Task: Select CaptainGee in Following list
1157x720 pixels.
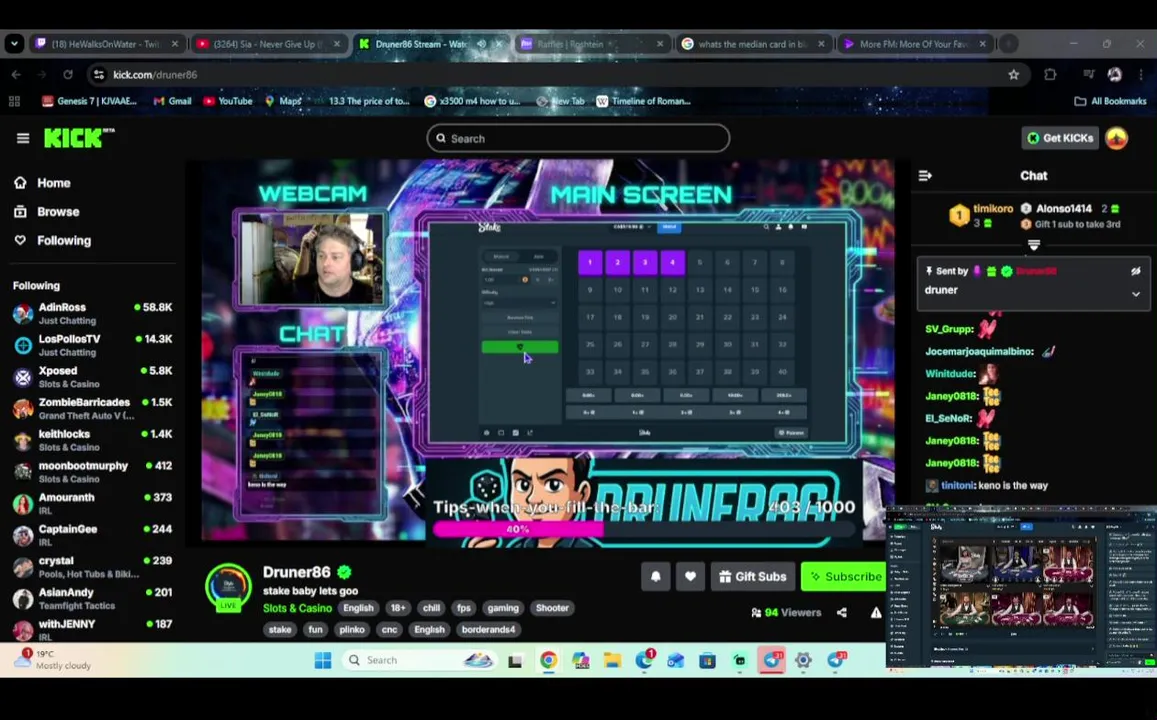Action: click(x=92, y=536)
